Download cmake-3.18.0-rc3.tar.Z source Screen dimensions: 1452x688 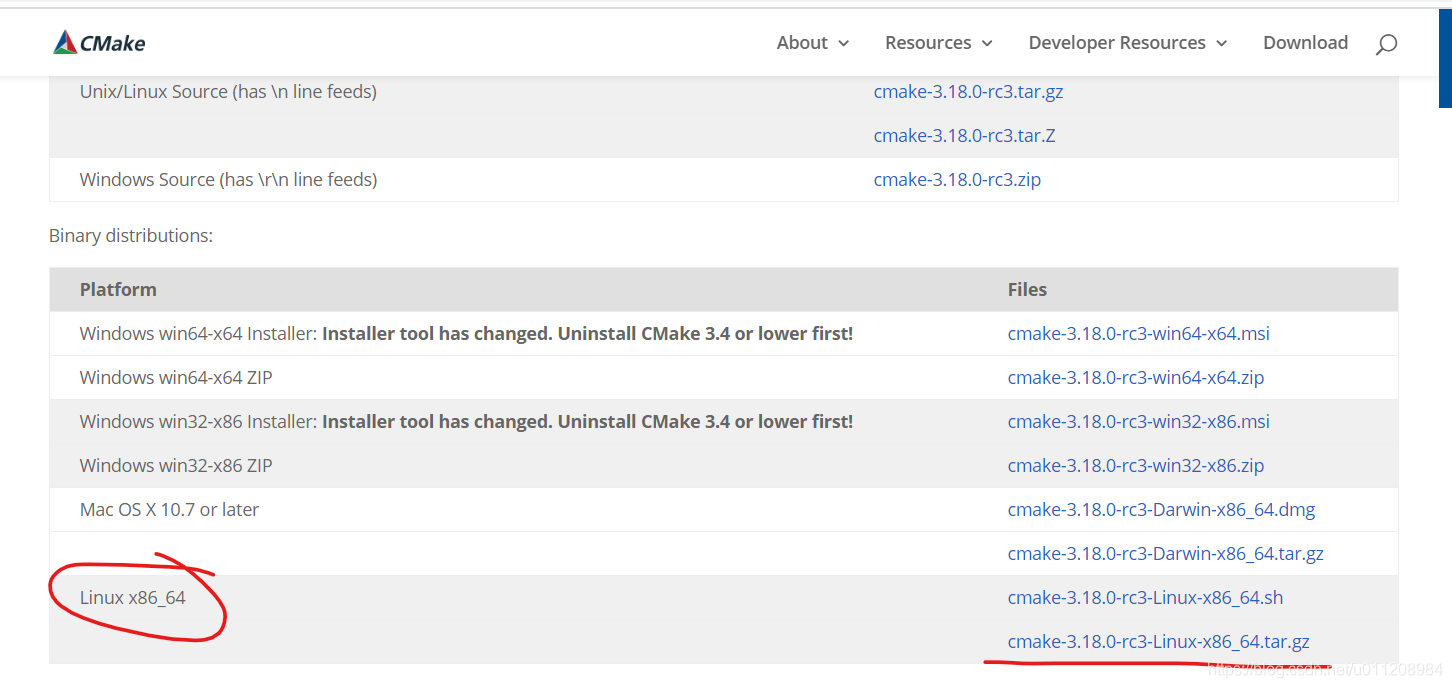964,136
